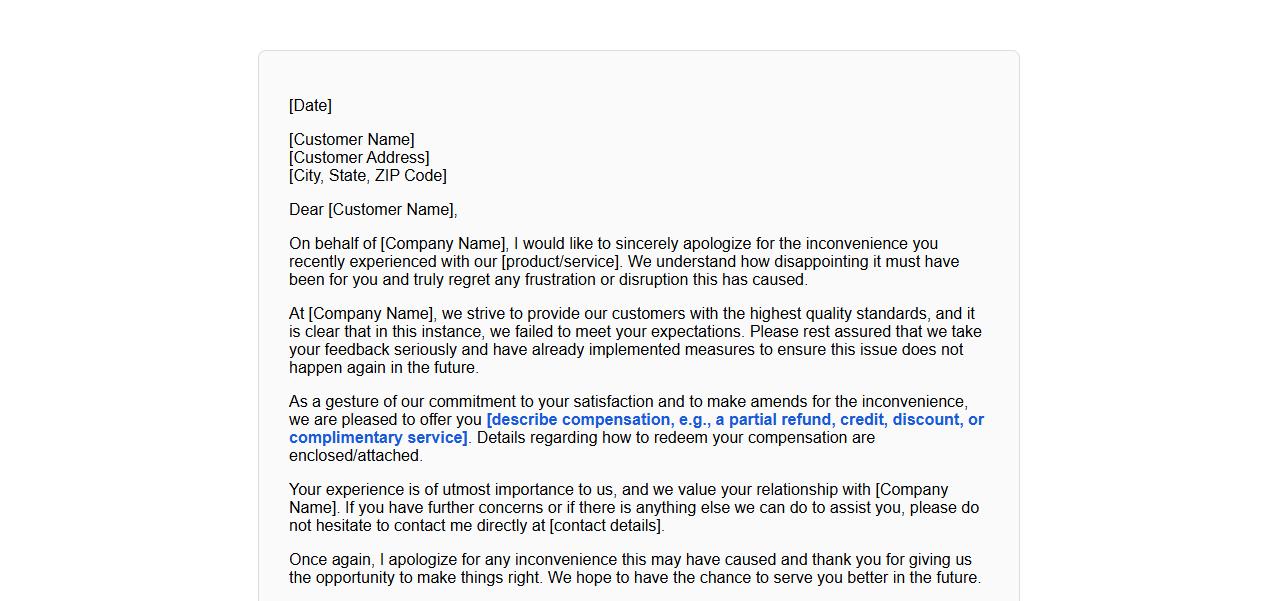Click the [Date] placeholder at the top

pos(310,106)
